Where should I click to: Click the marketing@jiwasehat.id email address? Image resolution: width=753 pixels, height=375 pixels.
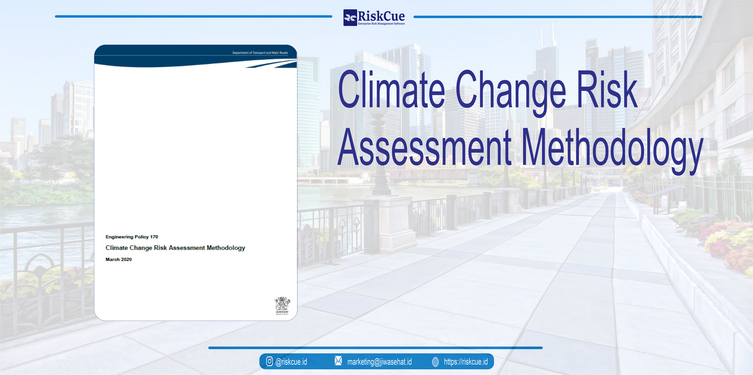[379, 362]
